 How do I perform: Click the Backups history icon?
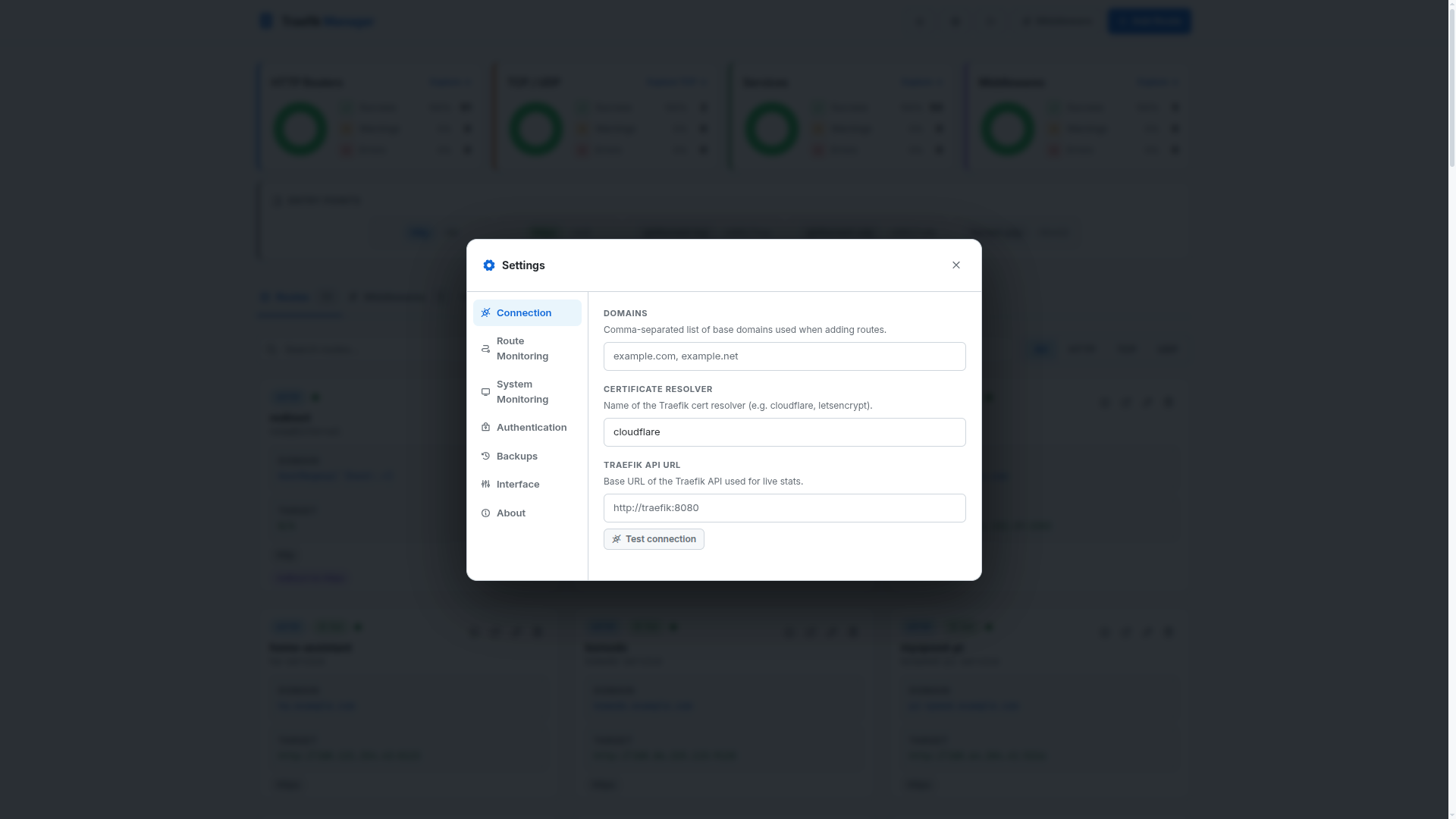pos(486,456)
